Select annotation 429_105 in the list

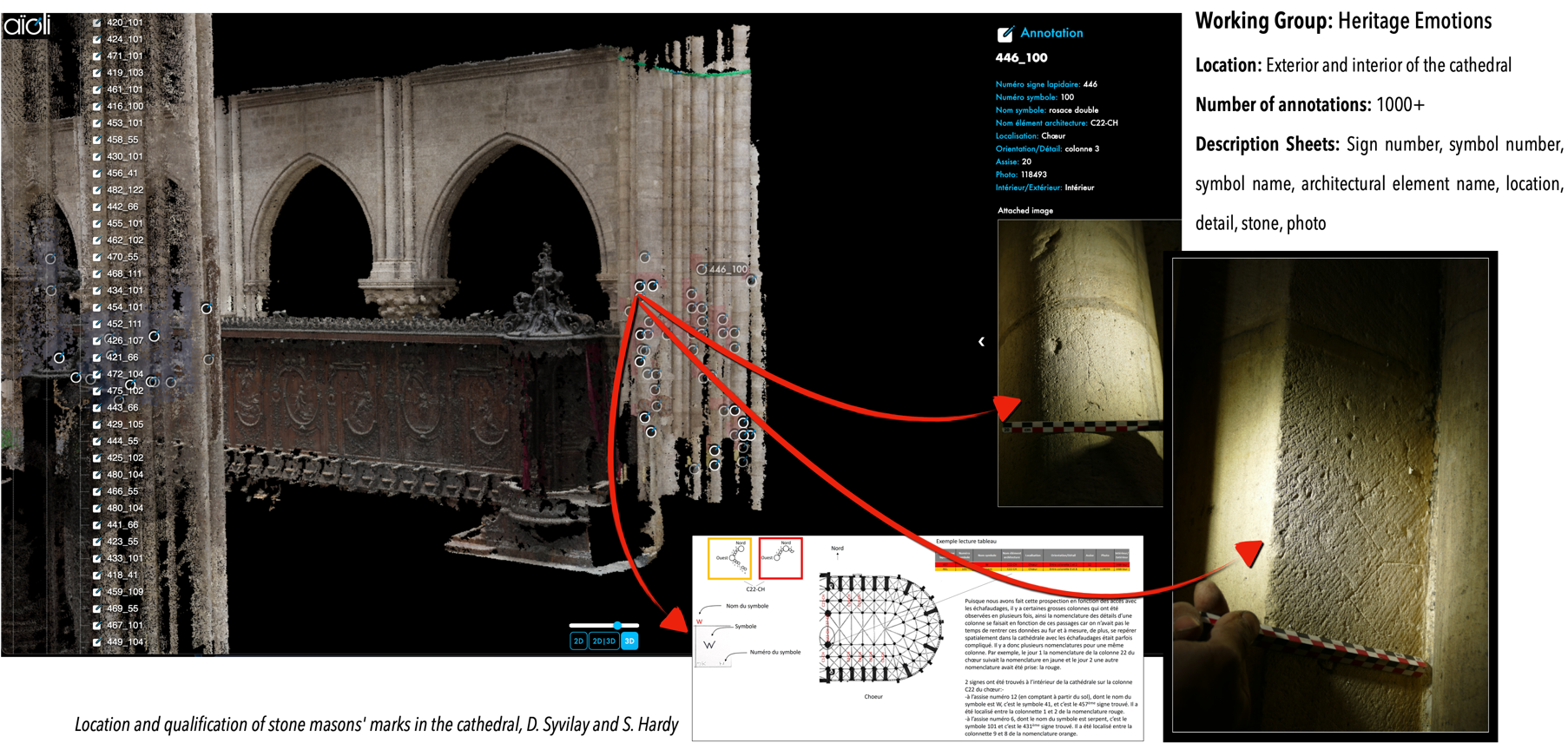pos(125,424)
